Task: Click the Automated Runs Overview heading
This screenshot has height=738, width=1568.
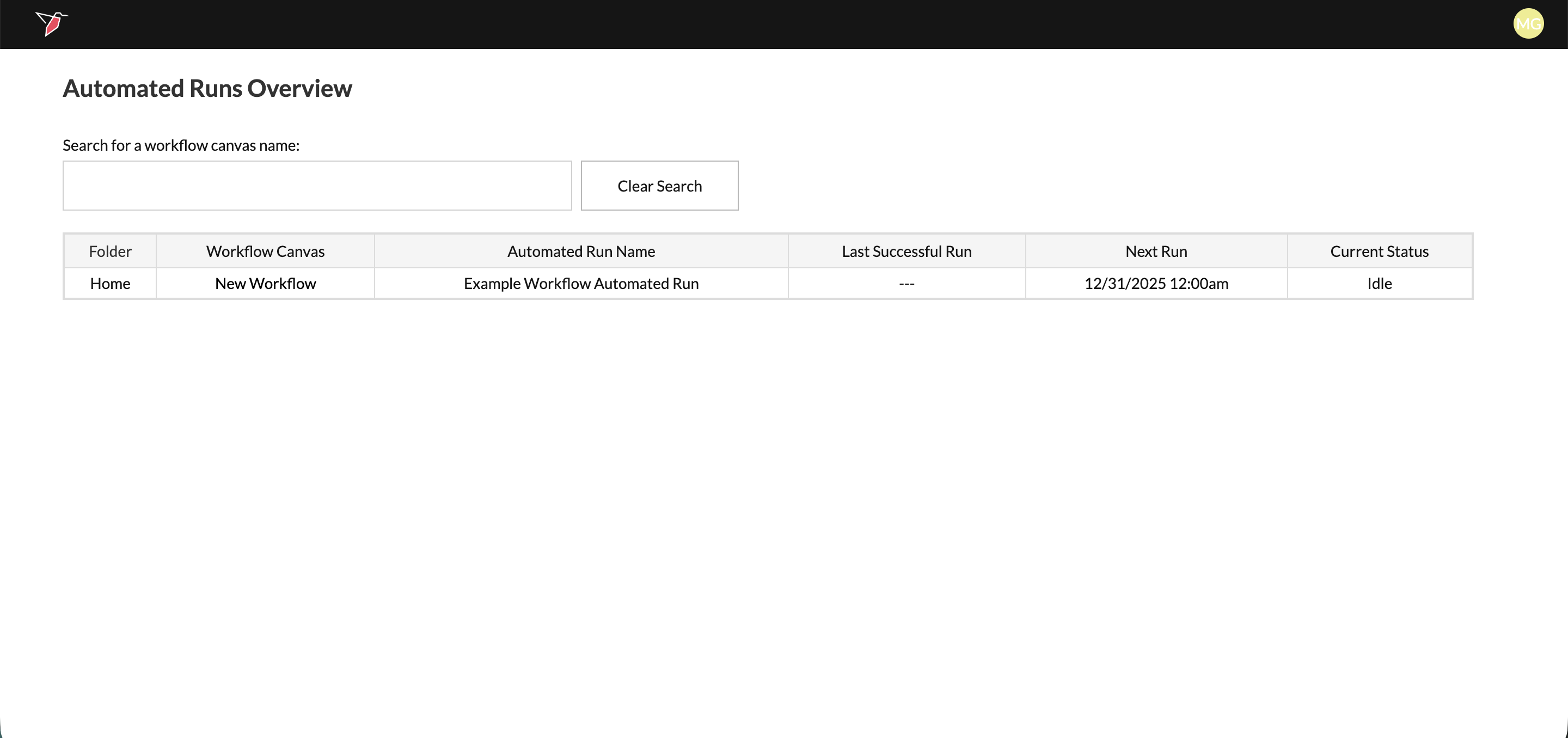Action: coord(207,88)
